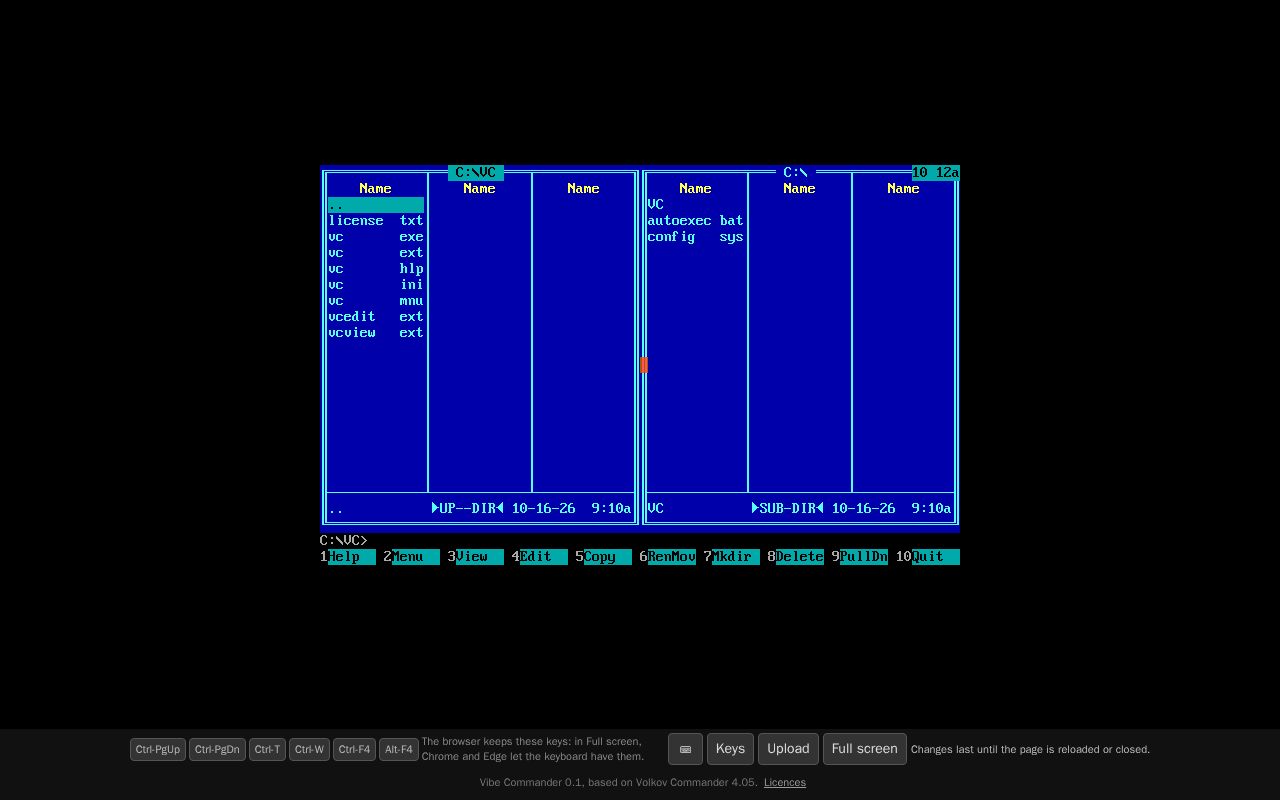Click the Upload button
The height and width of the screenshot is (800, 1280).
pos(788,749)
